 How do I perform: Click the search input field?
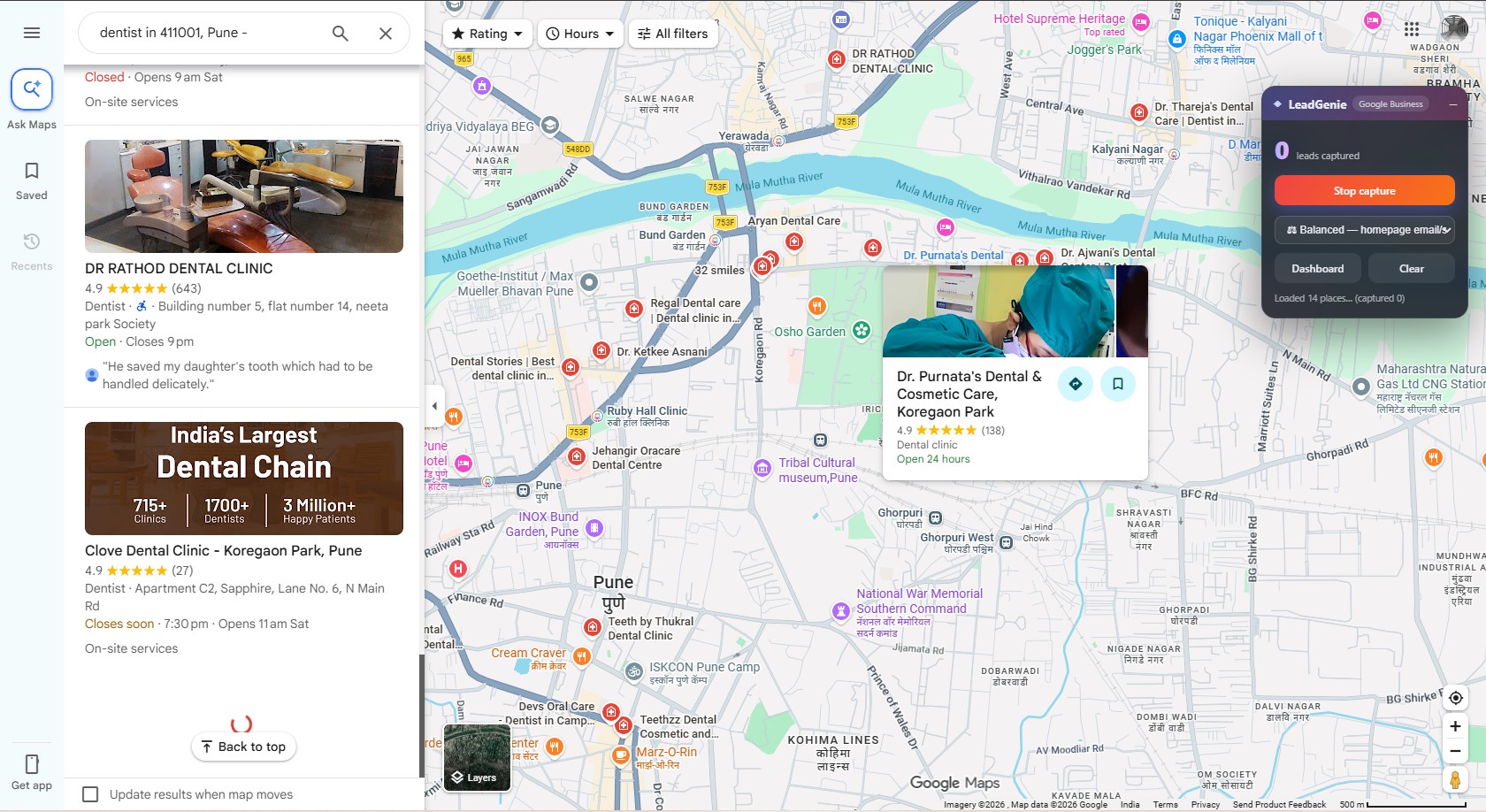tap(207, 33)
